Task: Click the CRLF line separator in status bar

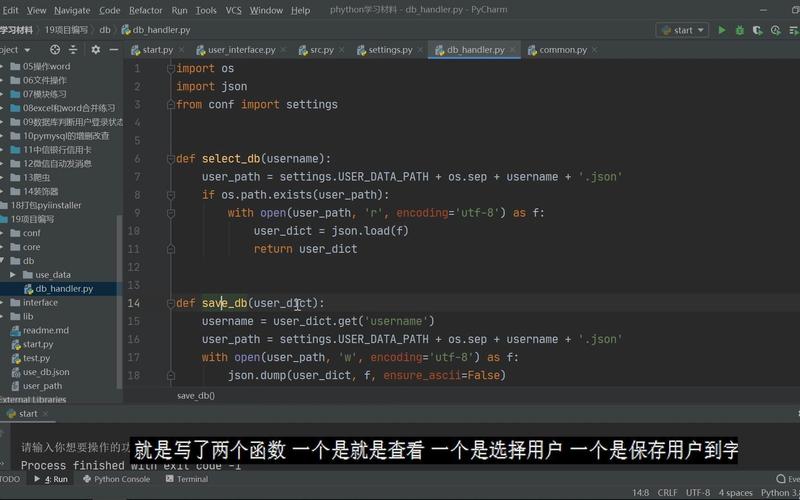Action: tap(667, 493)
